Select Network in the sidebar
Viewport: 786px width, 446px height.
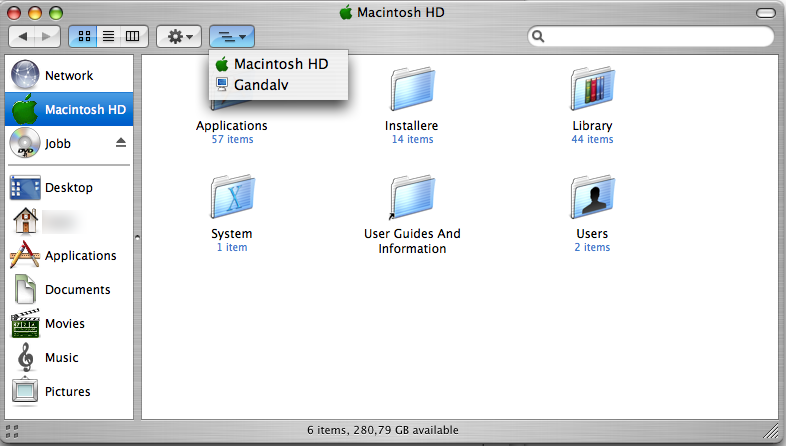click(x=69, y=75)
